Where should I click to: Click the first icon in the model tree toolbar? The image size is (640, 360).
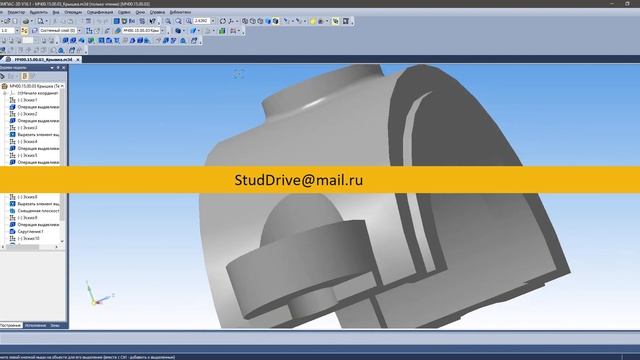coord(2,76)
